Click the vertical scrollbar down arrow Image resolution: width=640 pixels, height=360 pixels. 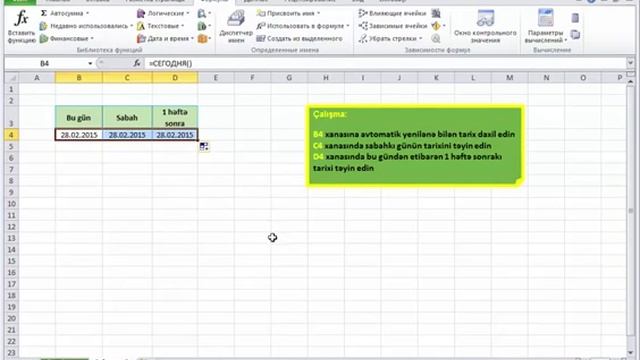(x=631, y=353)
